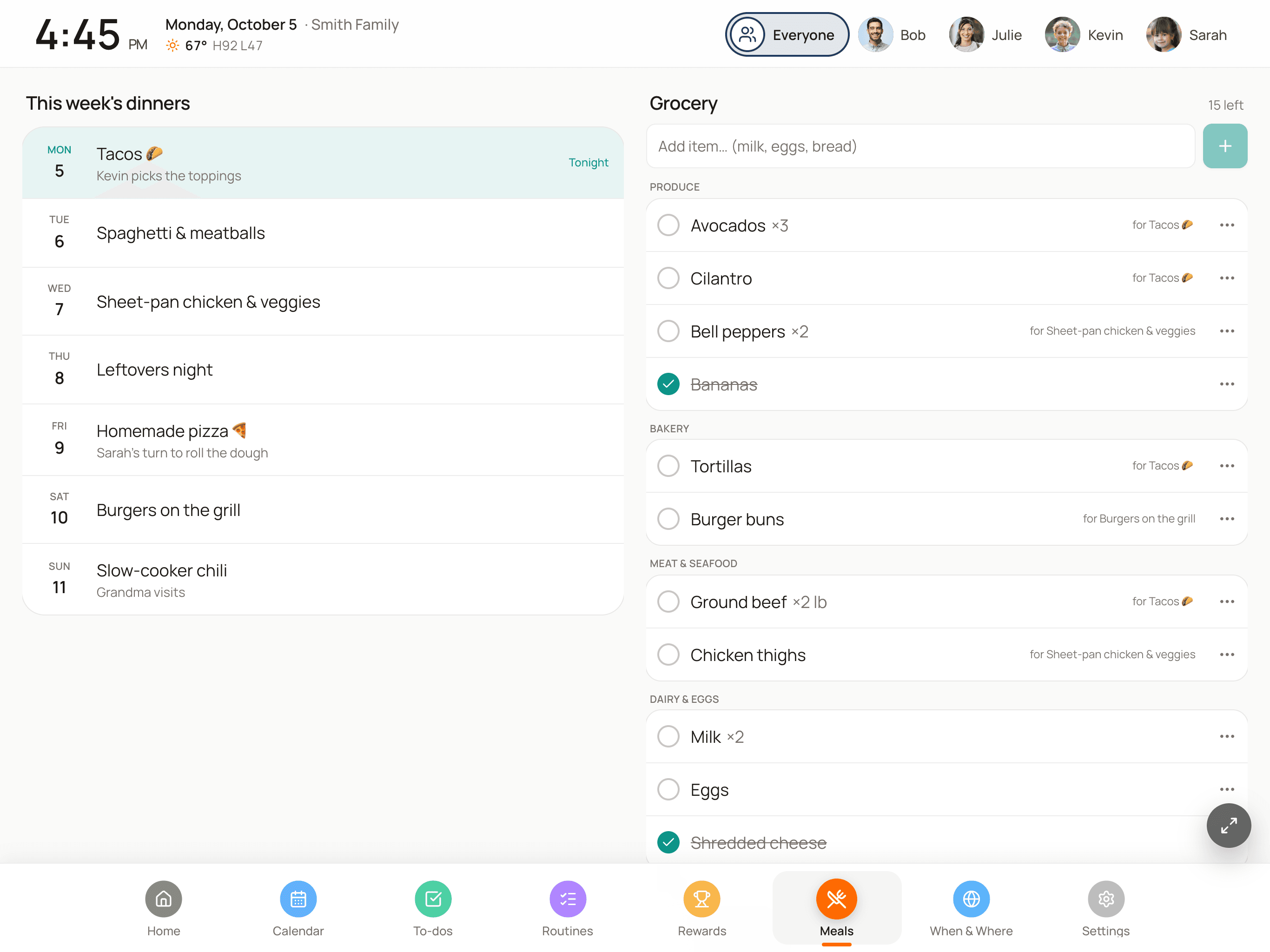
Task: Open more options for Cilantro
Action: 1226,278
